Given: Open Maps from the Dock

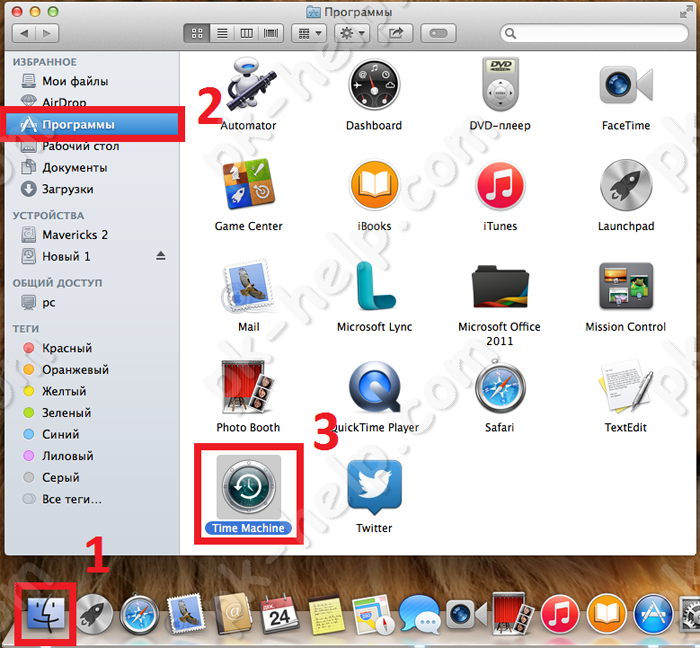Looking at the screenshot, I should pos(373,614).
